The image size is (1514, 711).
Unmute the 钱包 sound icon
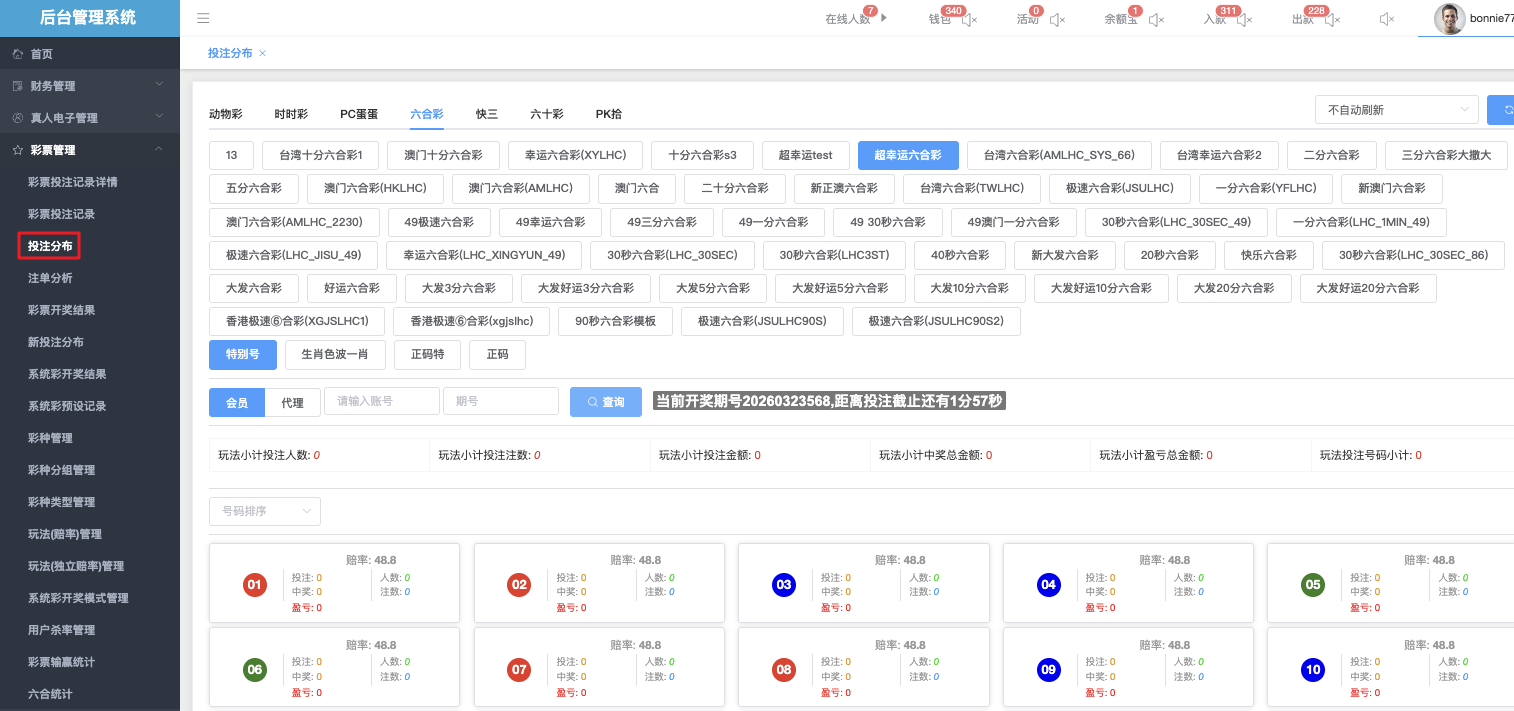pos(969,20)
